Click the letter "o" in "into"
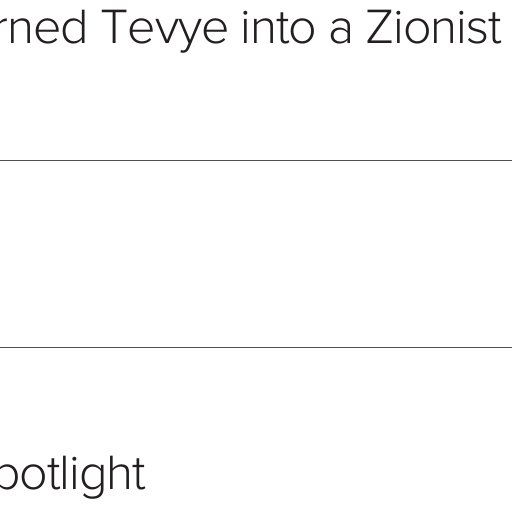Image resolution: width=512 pixels, height=512 pixels. point(303,33)
